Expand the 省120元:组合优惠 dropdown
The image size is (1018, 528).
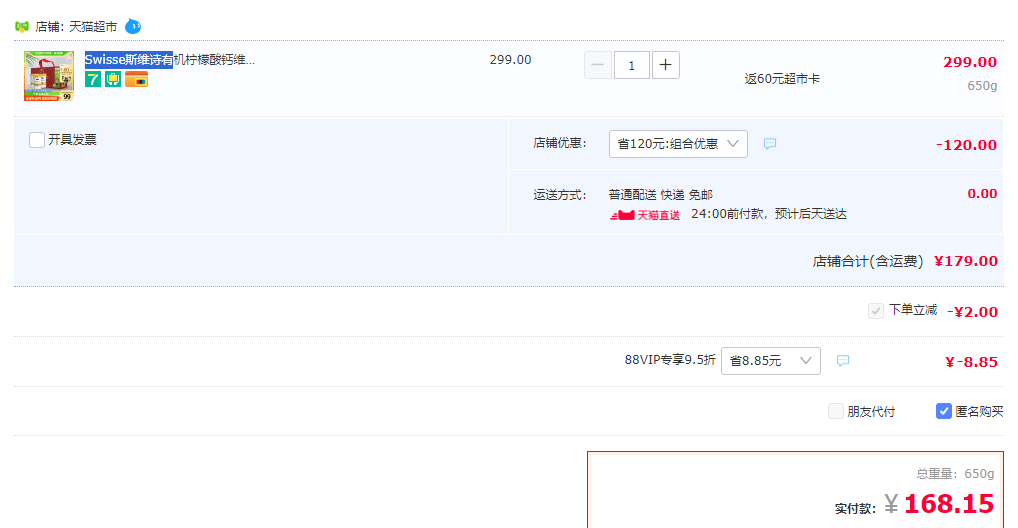tap(678, 144)
